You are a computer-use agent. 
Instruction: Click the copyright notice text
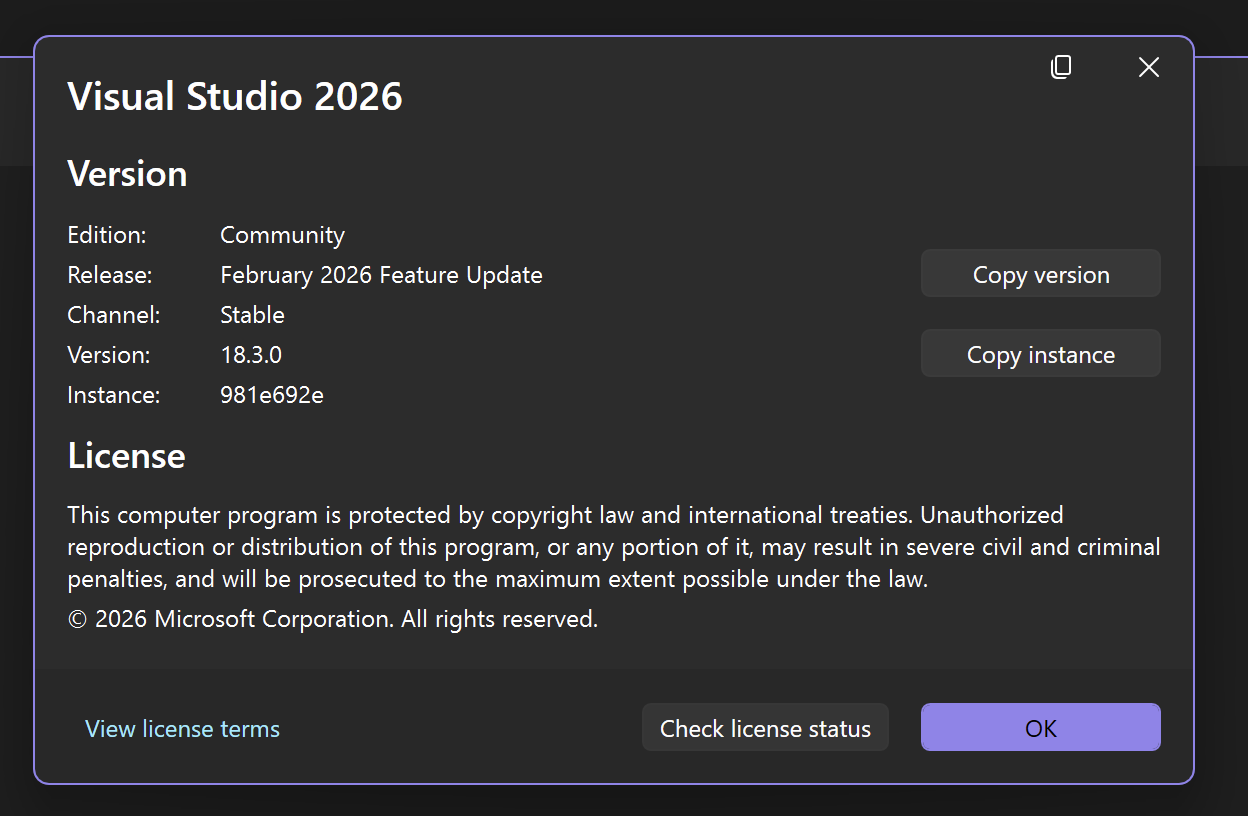331,618
